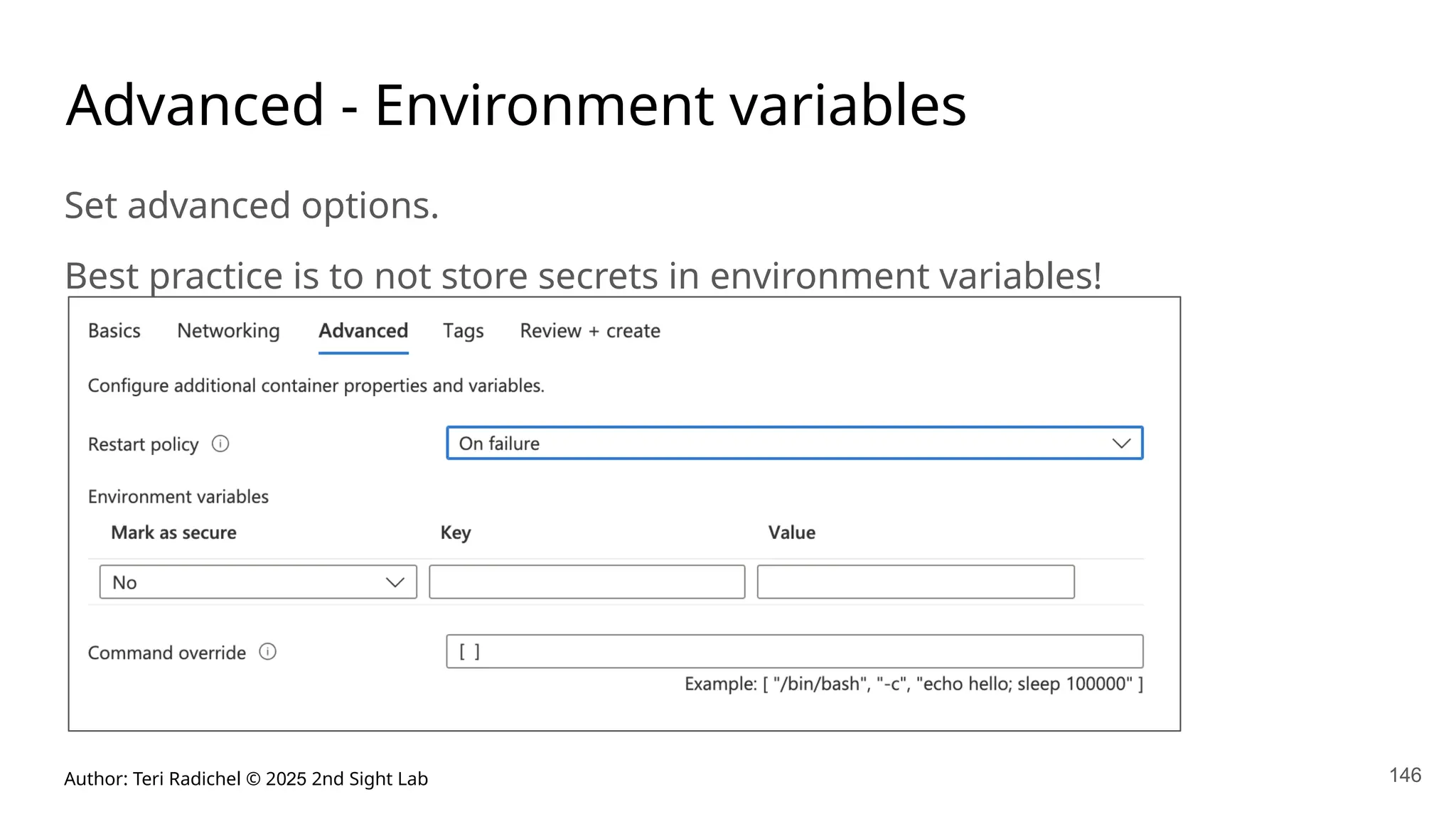Click the environment variable Key field

tap(587, 582)
